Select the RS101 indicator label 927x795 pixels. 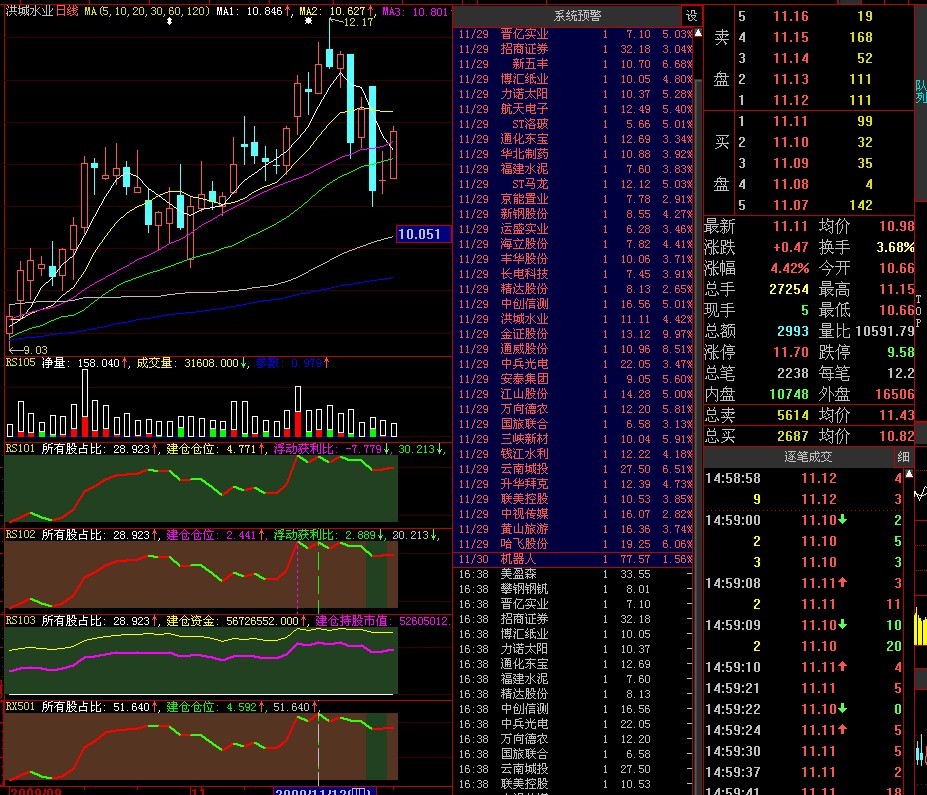[x=21, y=449]
